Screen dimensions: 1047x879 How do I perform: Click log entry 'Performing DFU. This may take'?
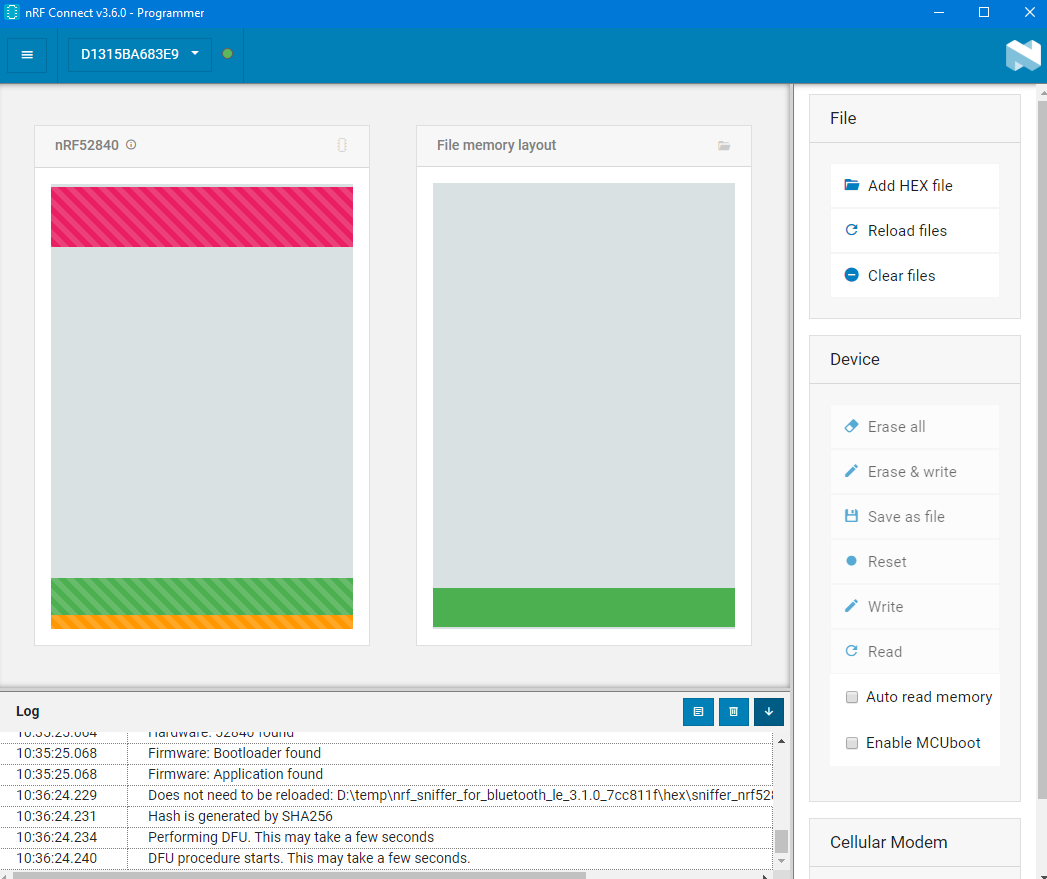click(291, 838)
